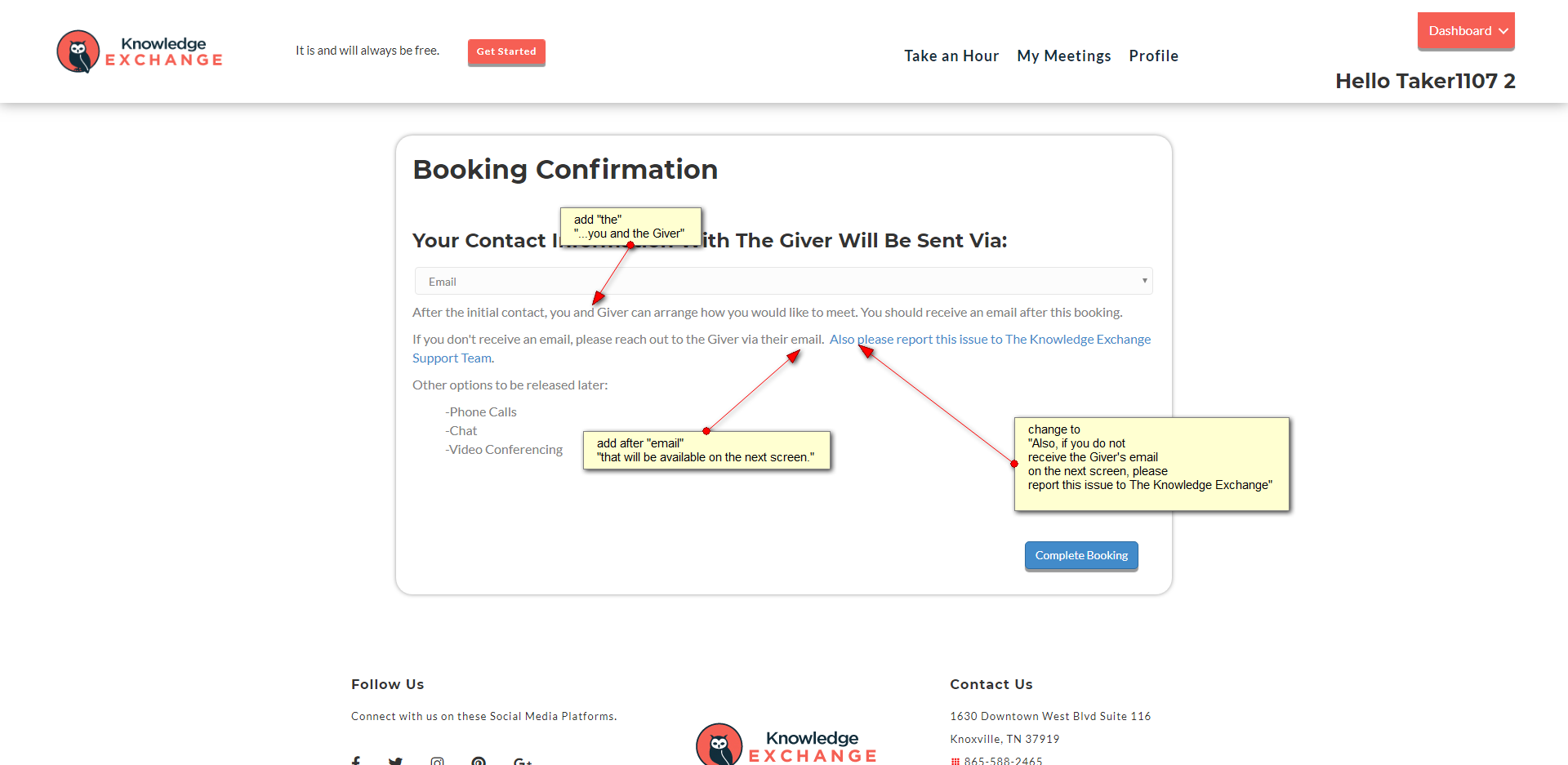Open the Pinterest social link
The image size is (1568, 765).
click(479, 761)
